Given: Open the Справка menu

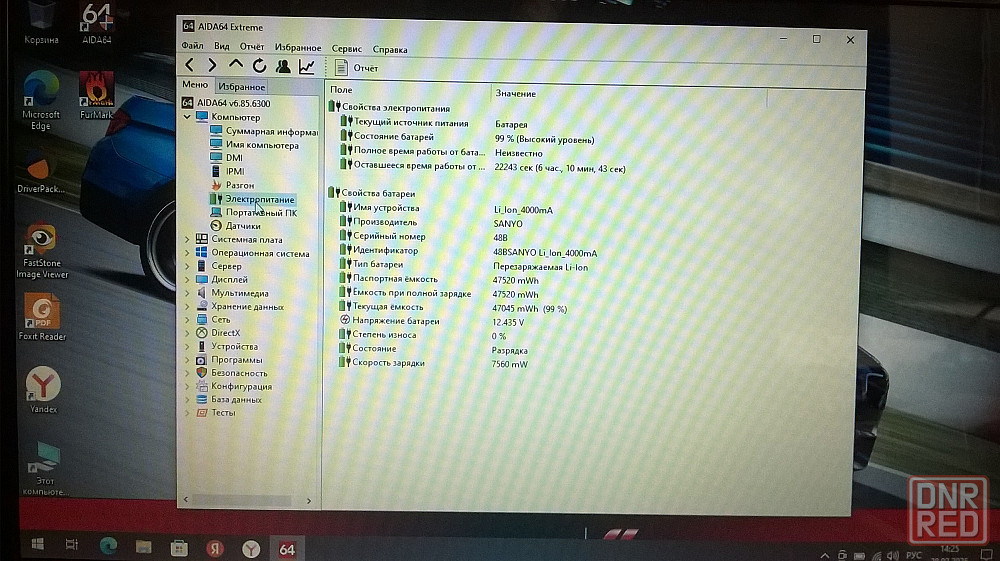Looking at the screenshot, I should 390,49.
